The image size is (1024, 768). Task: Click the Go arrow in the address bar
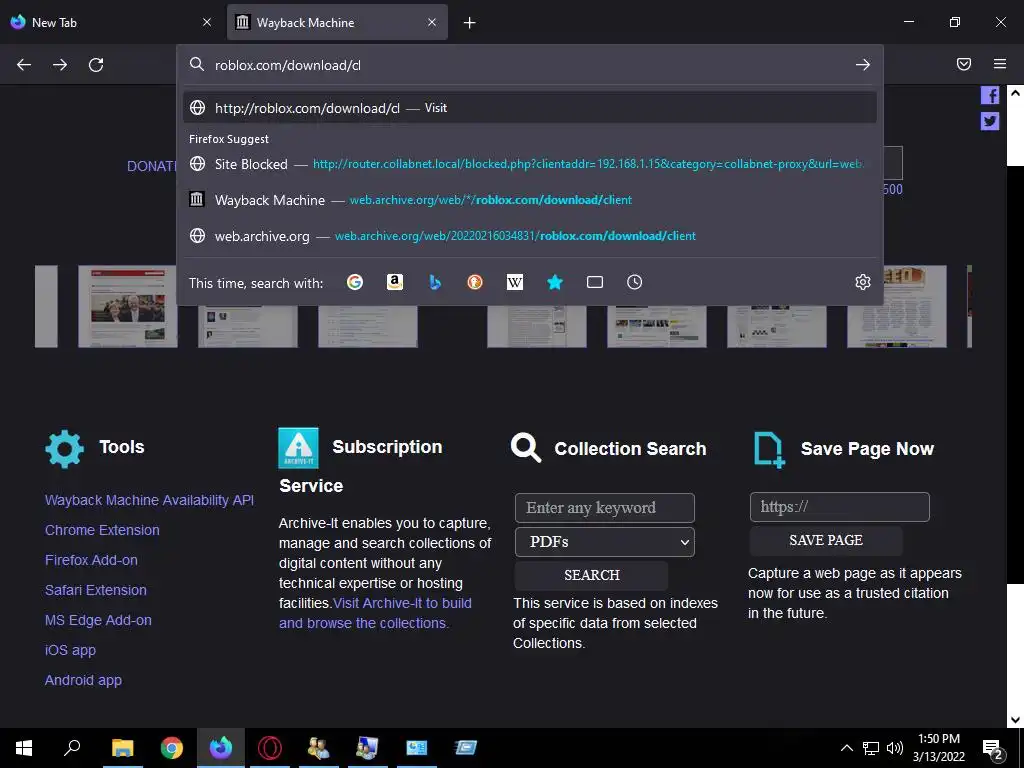click(863, 65)
